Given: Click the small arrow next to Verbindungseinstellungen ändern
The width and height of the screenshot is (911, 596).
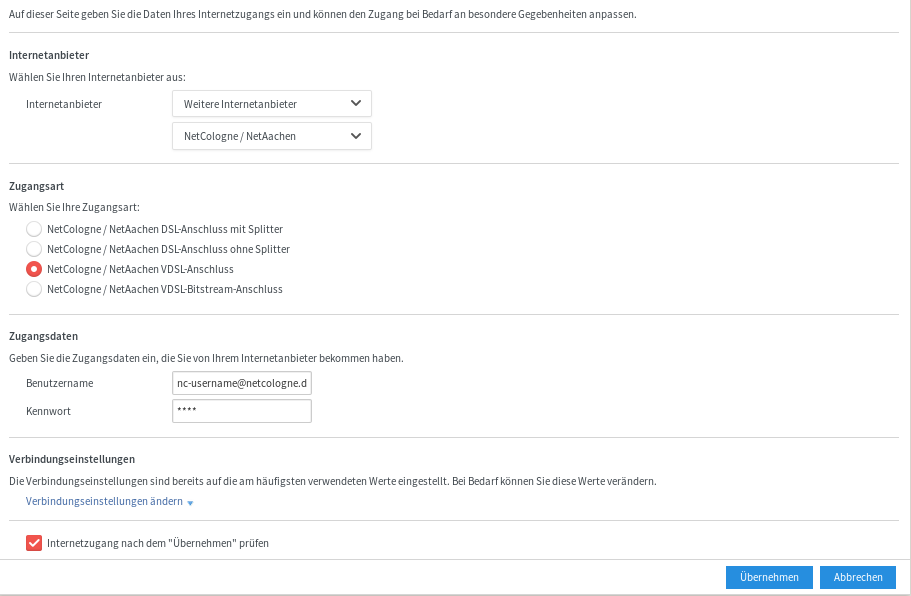Looking at the screenshot, I should [x=190, y=503].
